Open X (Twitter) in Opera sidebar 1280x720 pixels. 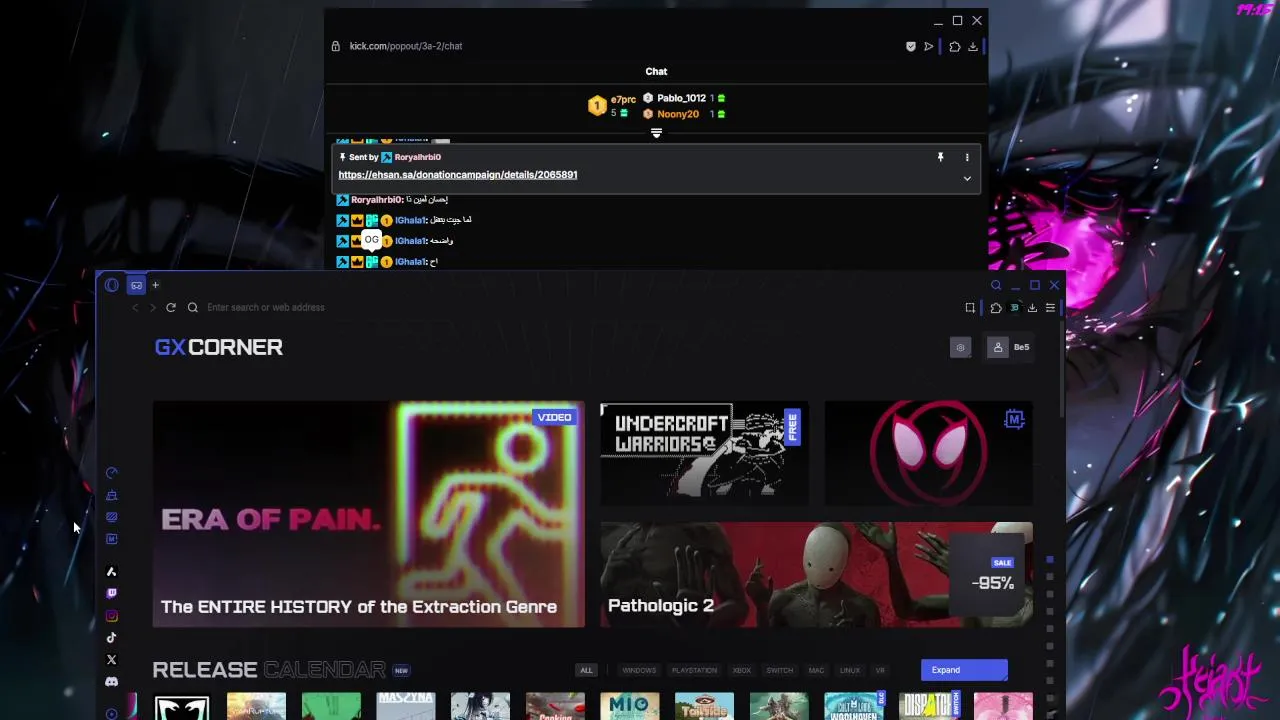point(112,660)
